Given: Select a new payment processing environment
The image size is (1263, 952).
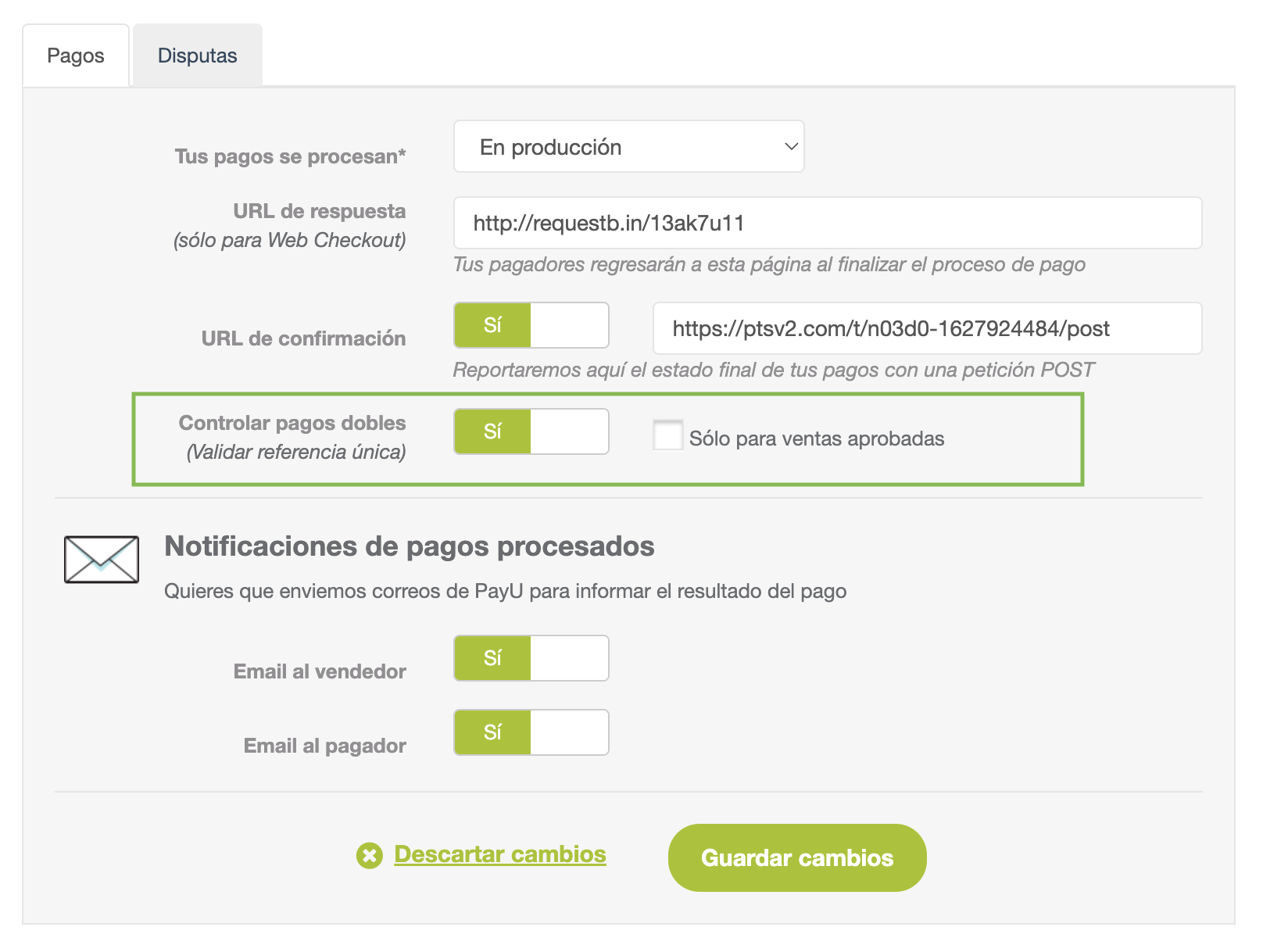Looking at the screenshot, I should click(x=628, y=146).
